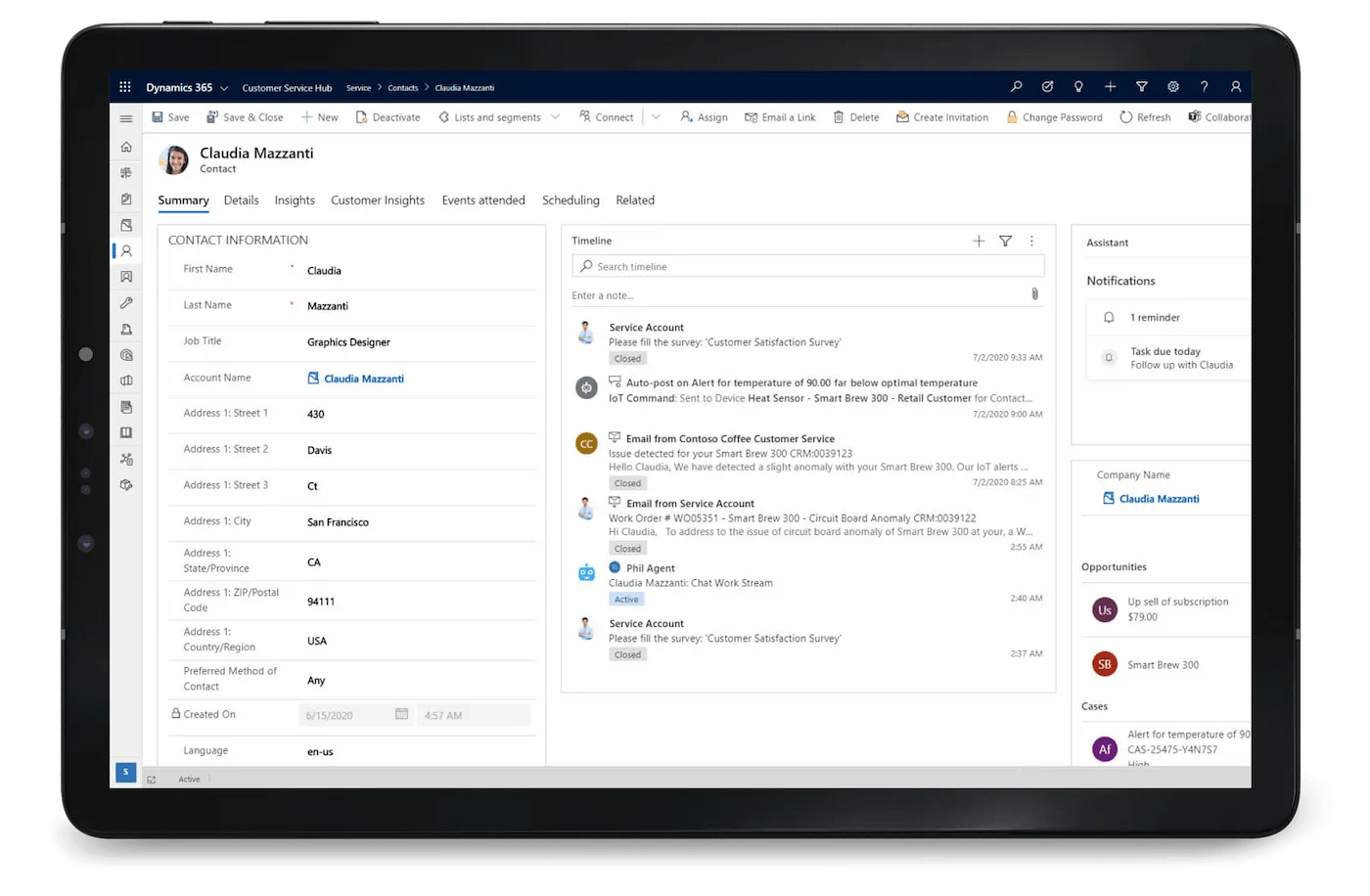This screenshot has width=1370, height=896.
Task: Click the Contacts breadcrumb
Action: (x=402, y=88)
